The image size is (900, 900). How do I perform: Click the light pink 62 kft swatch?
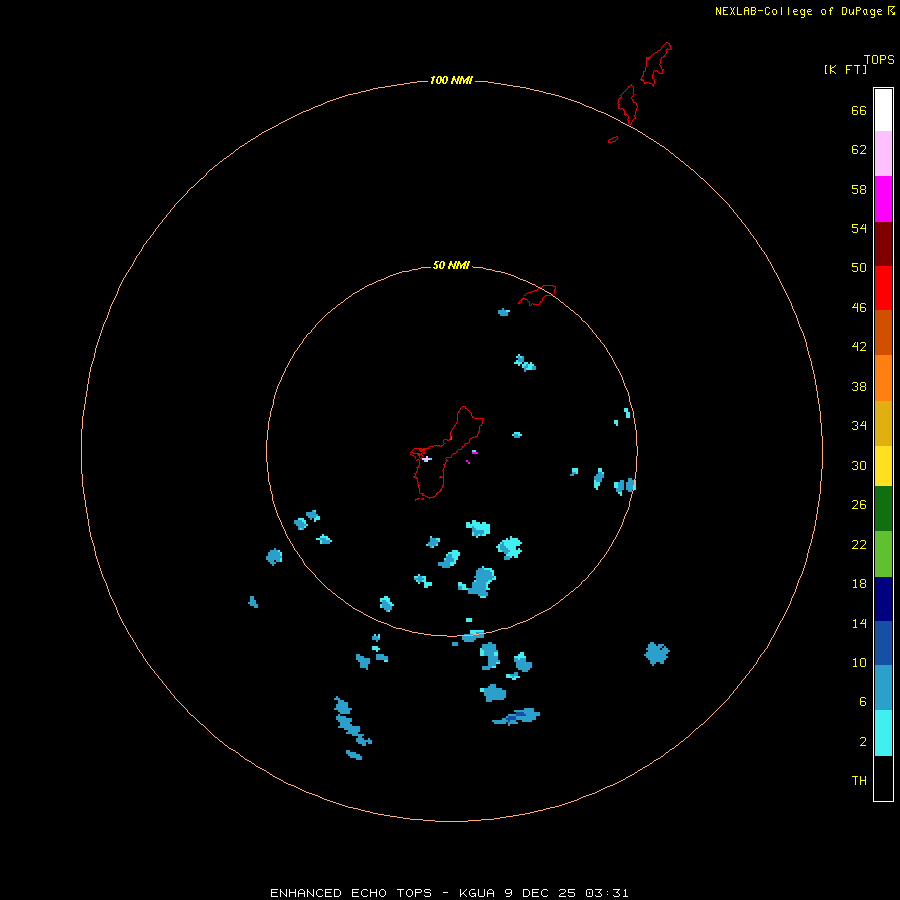[x=883, y=154]
